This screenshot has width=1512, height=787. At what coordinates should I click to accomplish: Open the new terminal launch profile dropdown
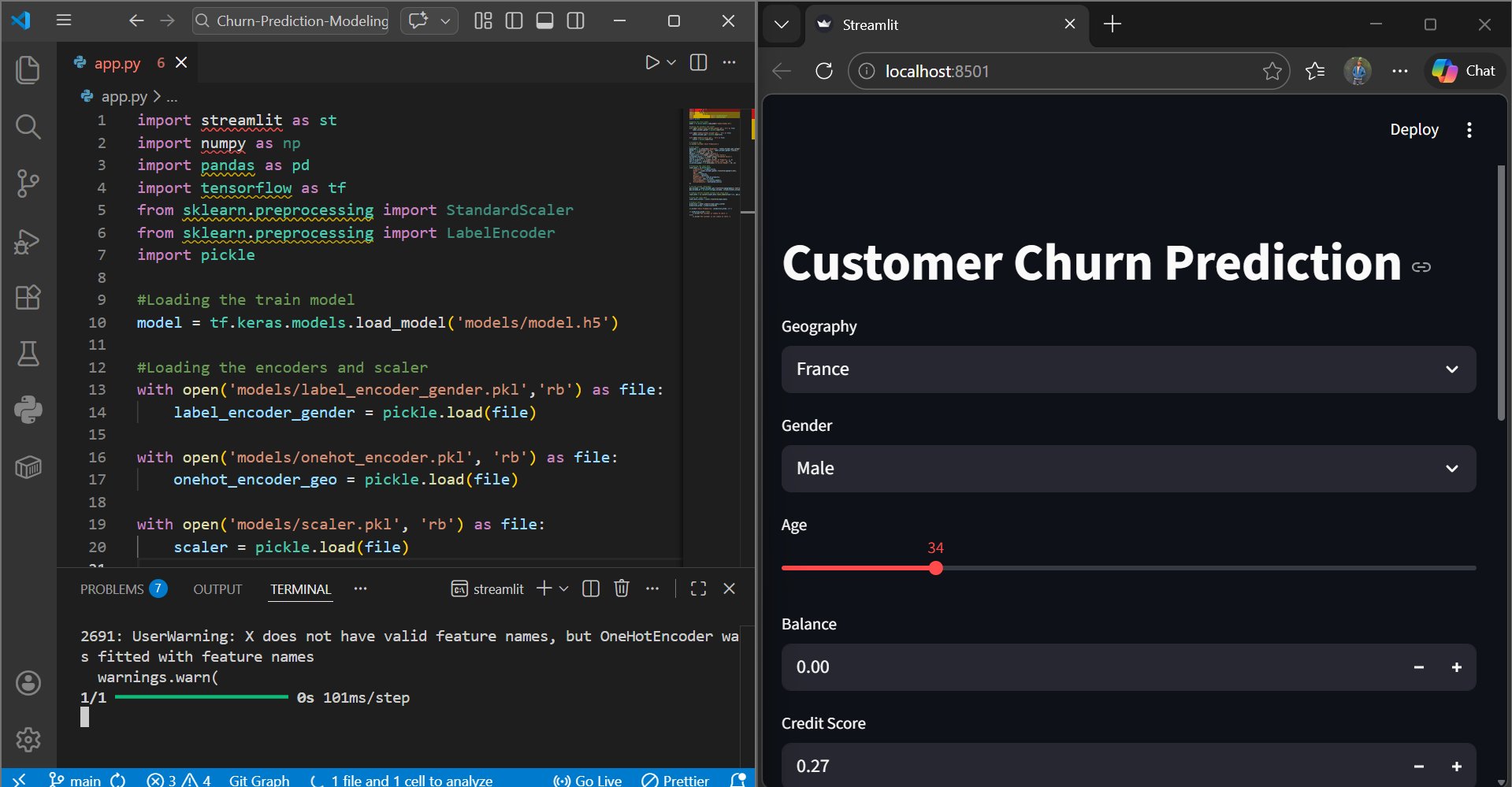pos(564,588)
